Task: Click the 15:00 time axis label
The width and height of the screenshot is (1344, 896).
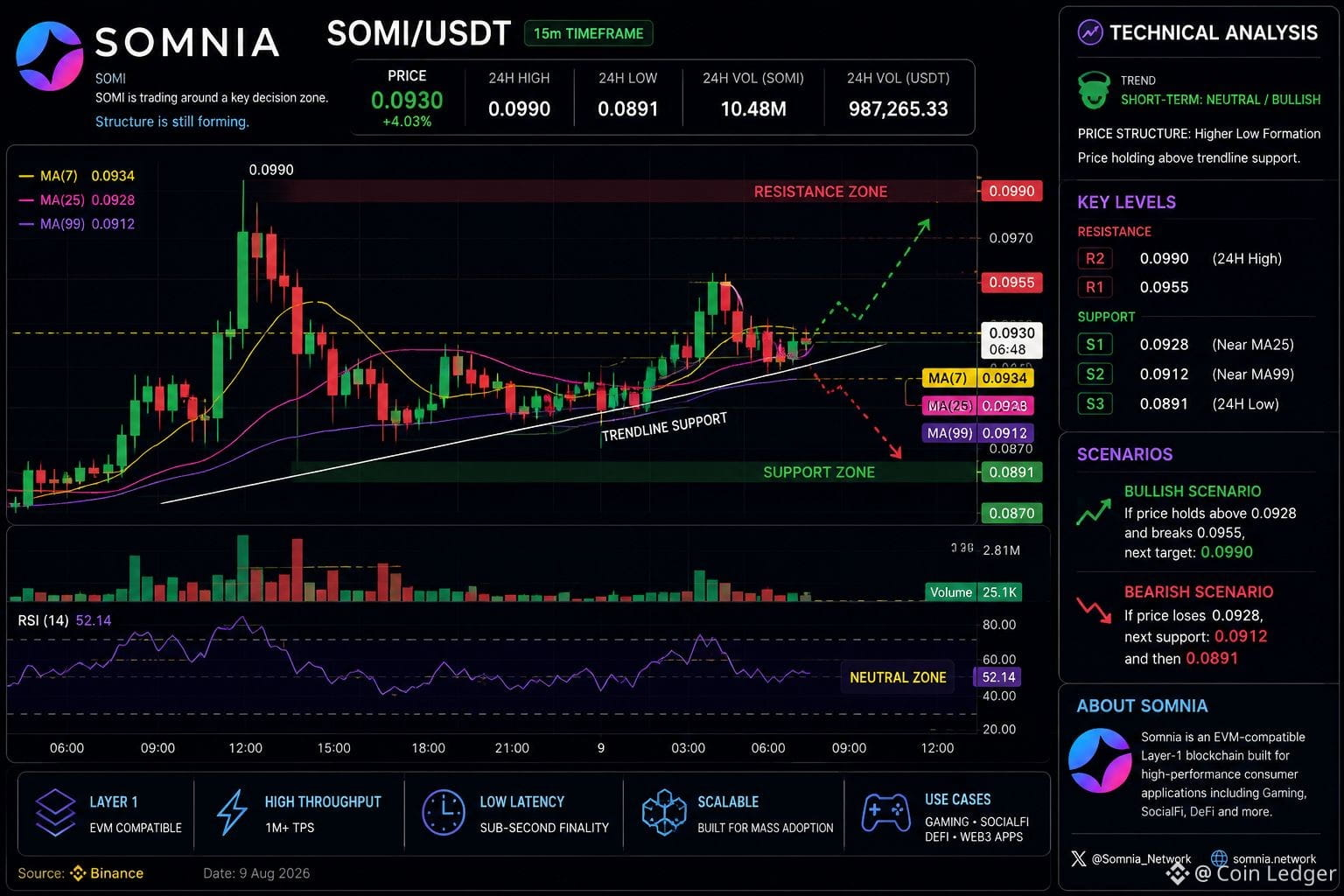Action: [333, 748]
